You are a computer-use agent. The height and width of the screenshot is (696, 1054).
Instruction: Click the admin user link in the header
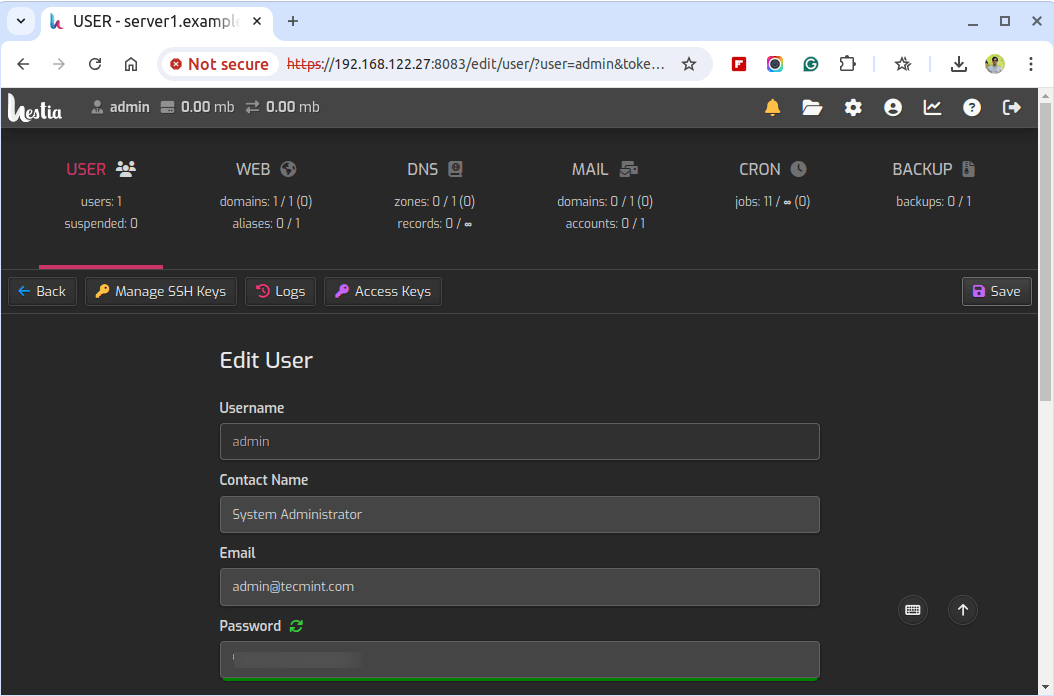[120, 107]
